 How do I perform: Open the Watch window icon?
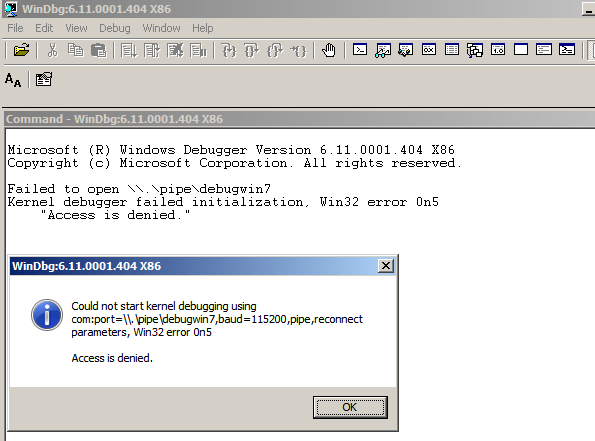pyautogui.click(x=383, y=50)
